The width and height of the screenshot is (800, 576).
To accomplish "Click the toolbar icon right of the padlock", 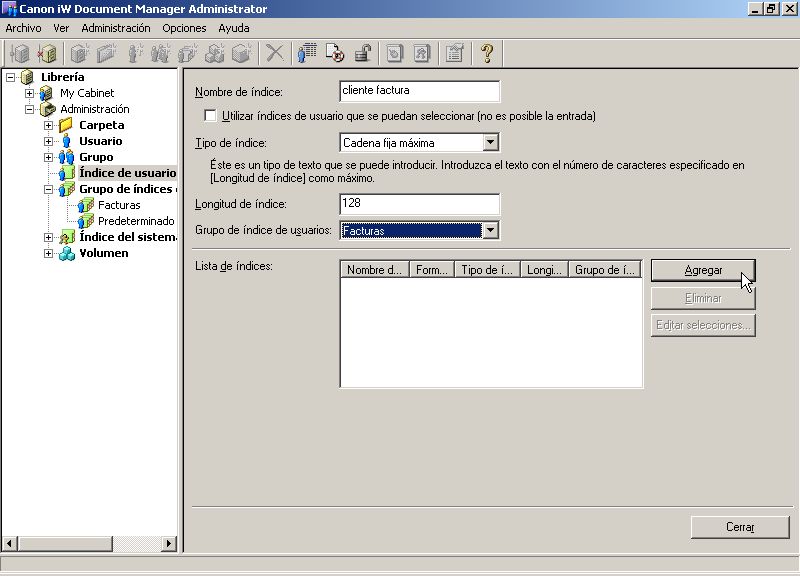I will coord(394,53).
